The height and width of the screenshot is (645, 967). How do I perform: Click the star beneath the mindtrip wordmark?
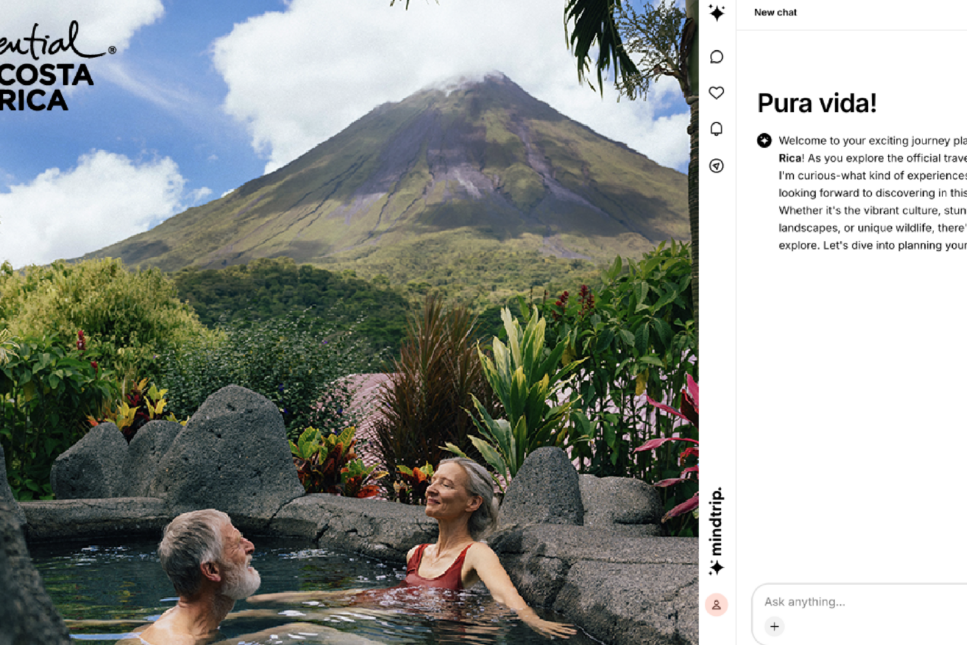click(717, 567)
